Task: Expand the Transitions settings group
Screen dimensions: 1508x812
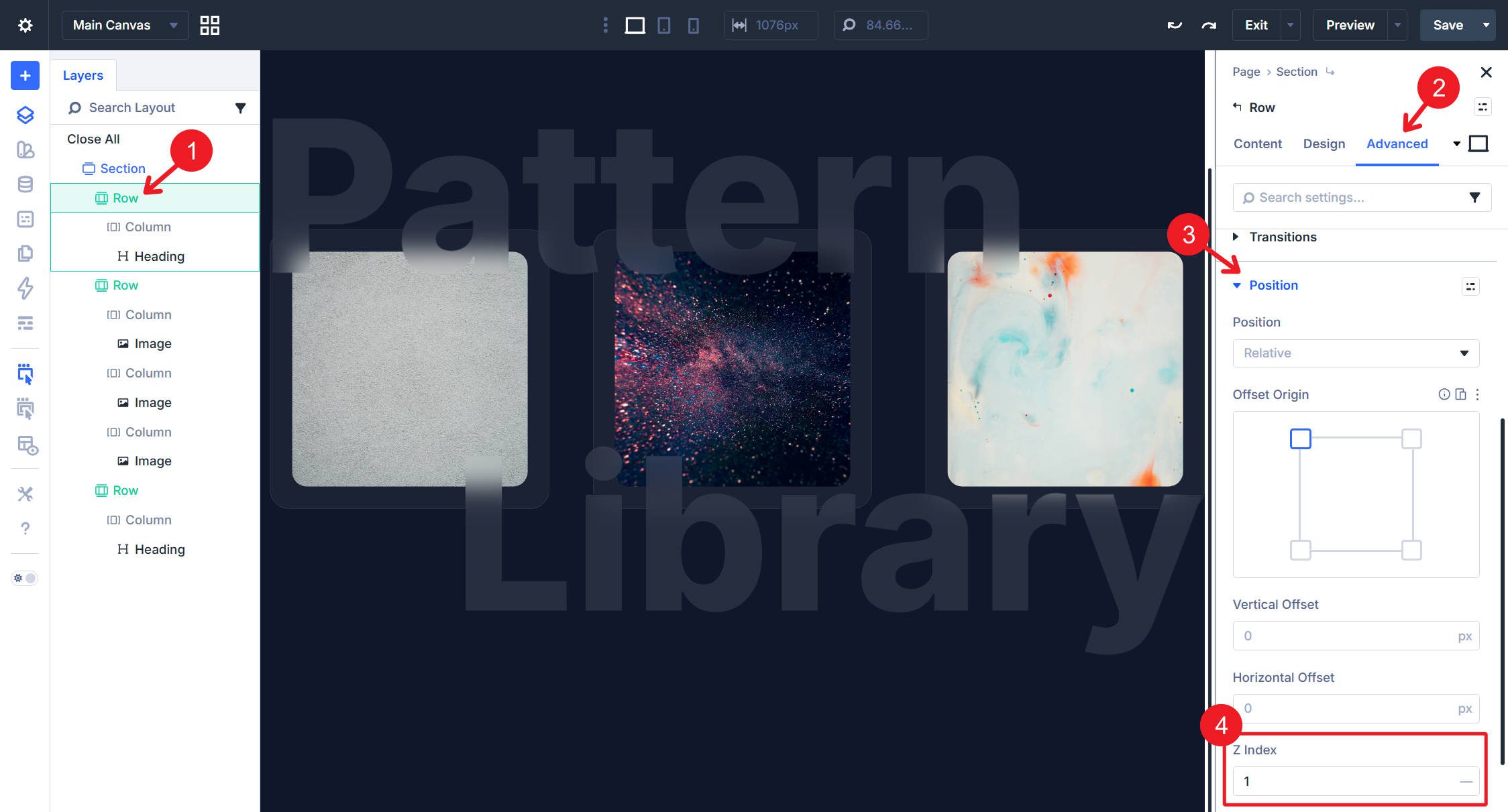Action: (1283, 237)
